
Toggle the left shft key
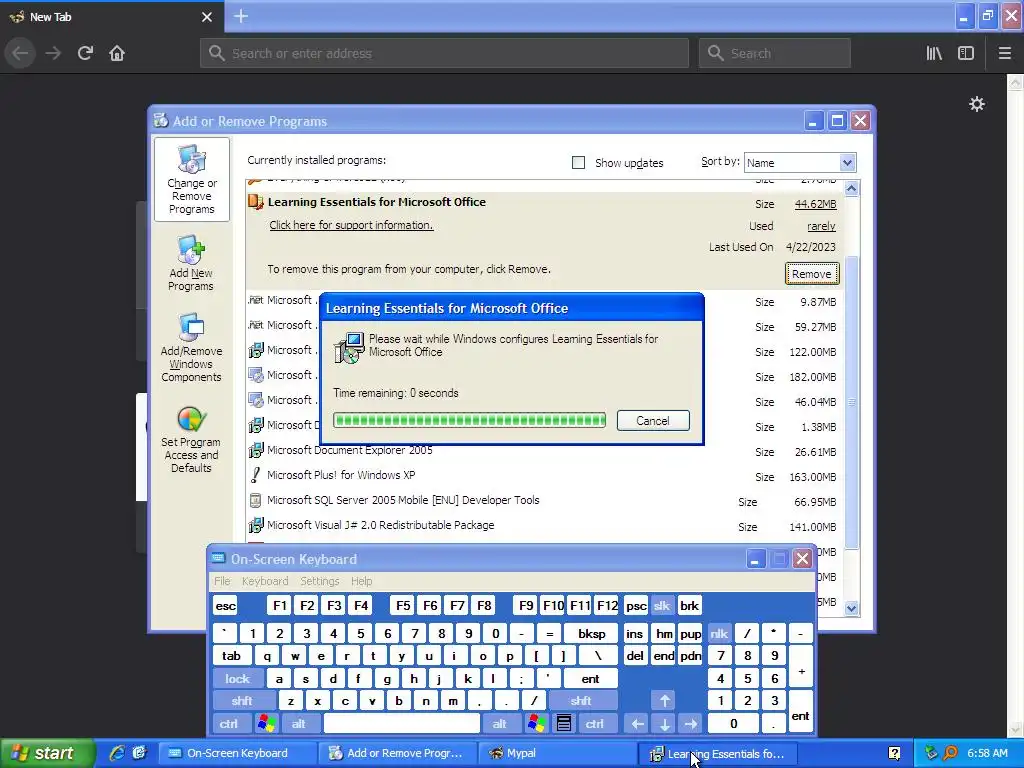[242, 701]
